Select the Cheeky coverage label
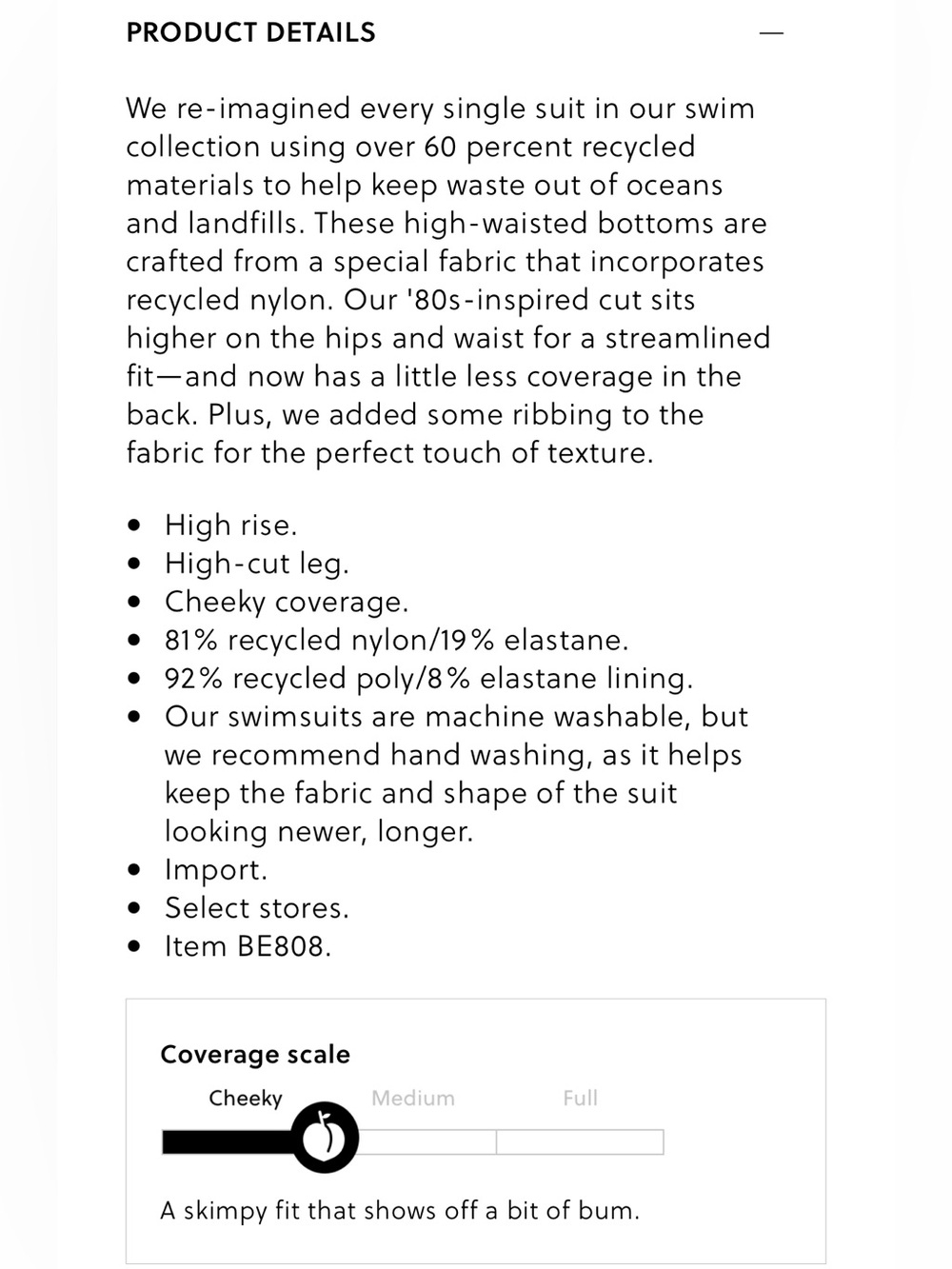Image resolution: width=952 pixels, height=1269 pixels. point(246,1099)
